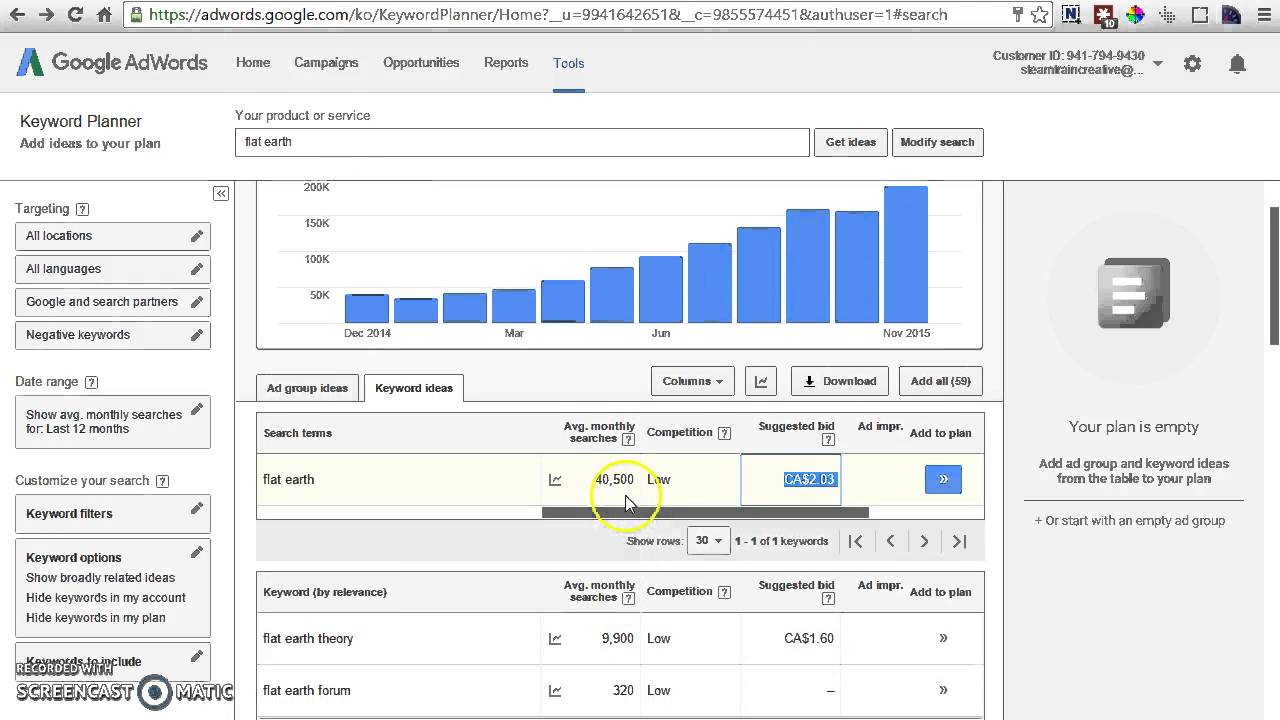Click the browser Back arrow
This screenshot has height=720, width=1280.
click(x=19, y=15)
